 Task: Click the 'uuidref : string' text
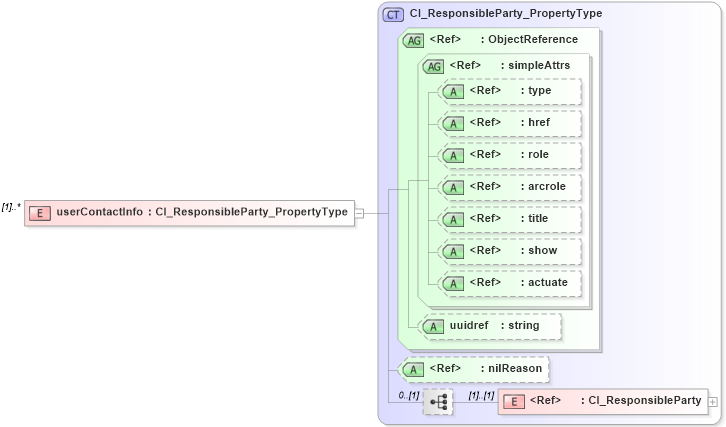pos(494,325)
